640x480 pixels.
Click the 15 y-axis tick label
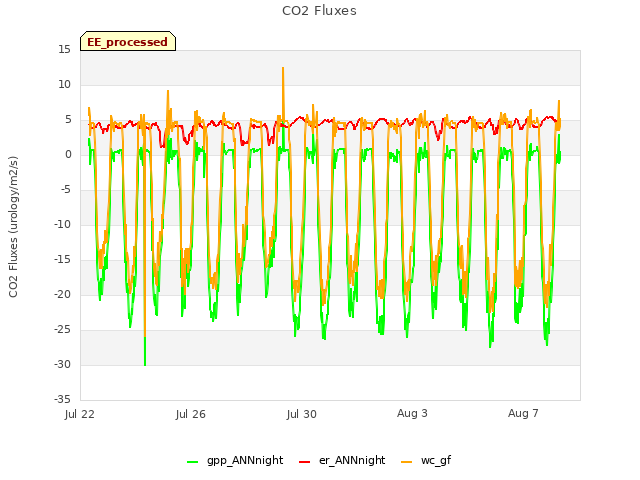tap(64, 50)
